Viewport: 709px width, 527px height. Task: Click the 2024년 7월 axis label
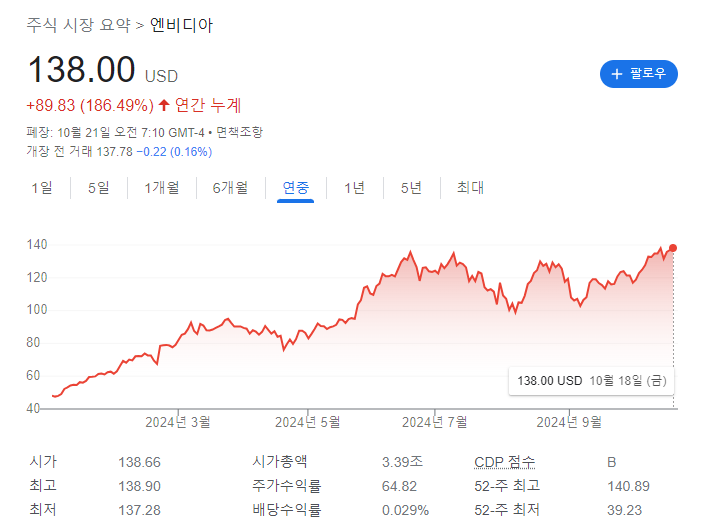435,422
